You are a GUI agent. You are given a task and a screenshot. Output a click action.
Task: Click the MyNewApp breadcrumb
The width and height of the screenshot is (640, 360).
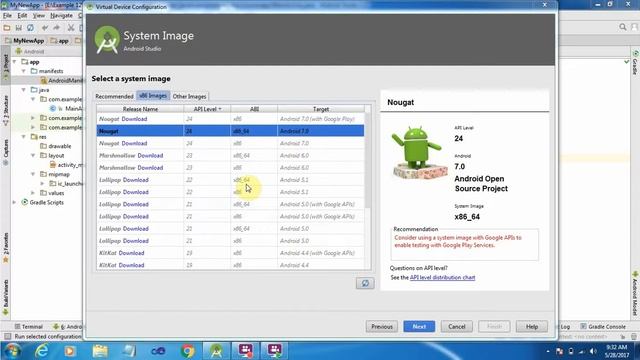coord(24,41)
